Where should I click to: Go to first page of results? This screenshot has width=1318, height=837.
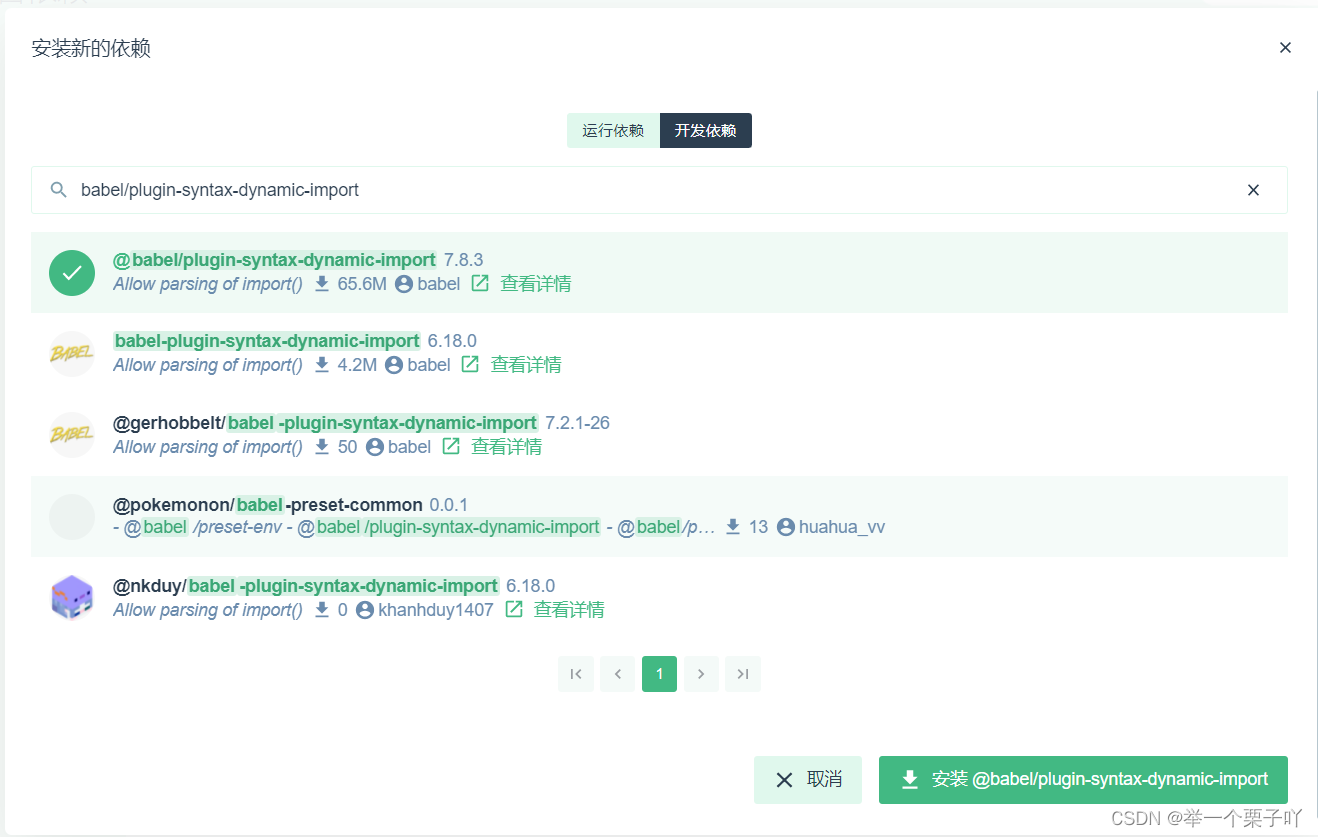click(x=576, y=674)
